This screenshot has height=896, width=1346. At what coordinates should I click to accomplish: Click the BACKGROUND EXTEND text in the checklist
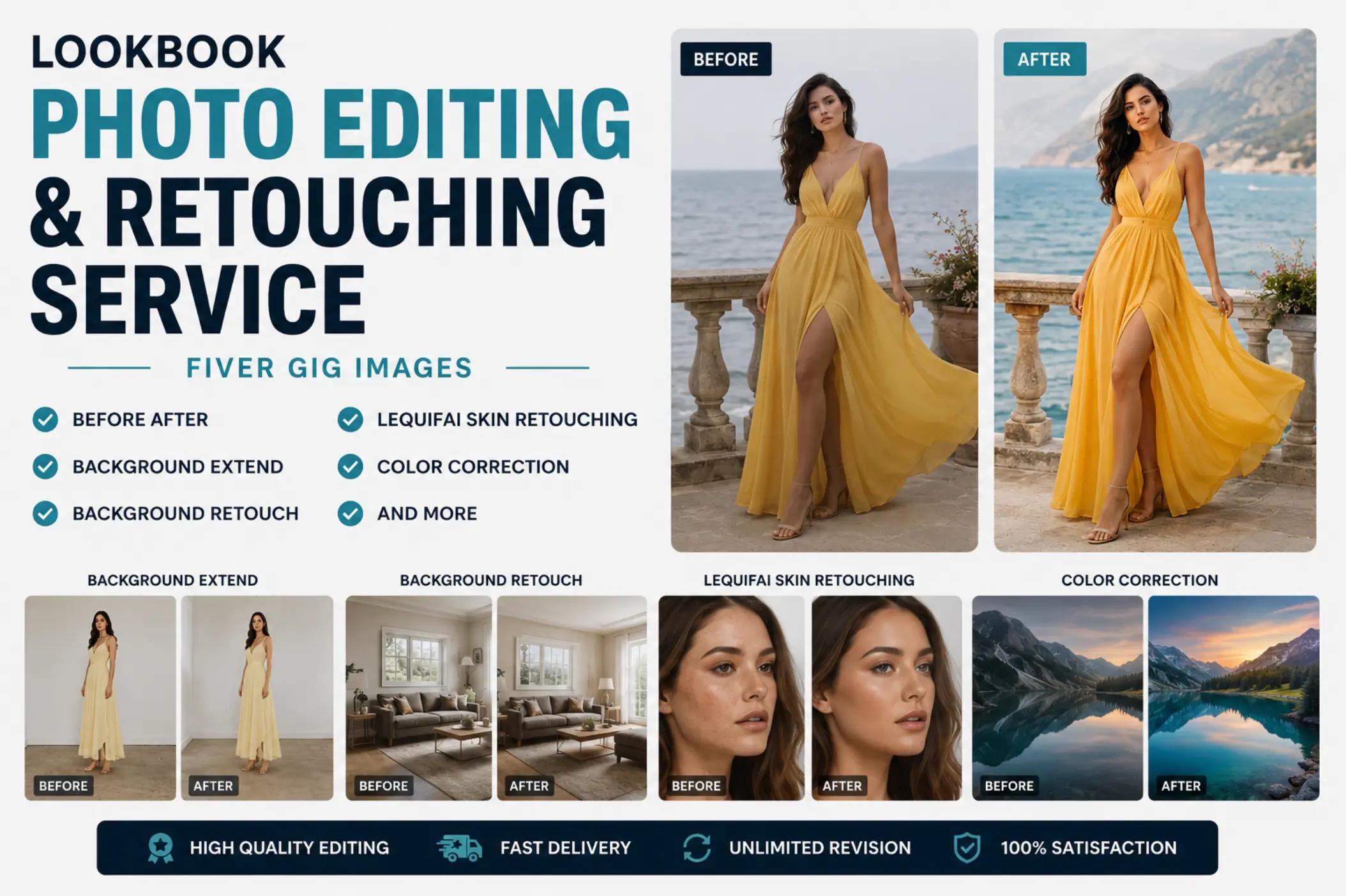point(178,467)
